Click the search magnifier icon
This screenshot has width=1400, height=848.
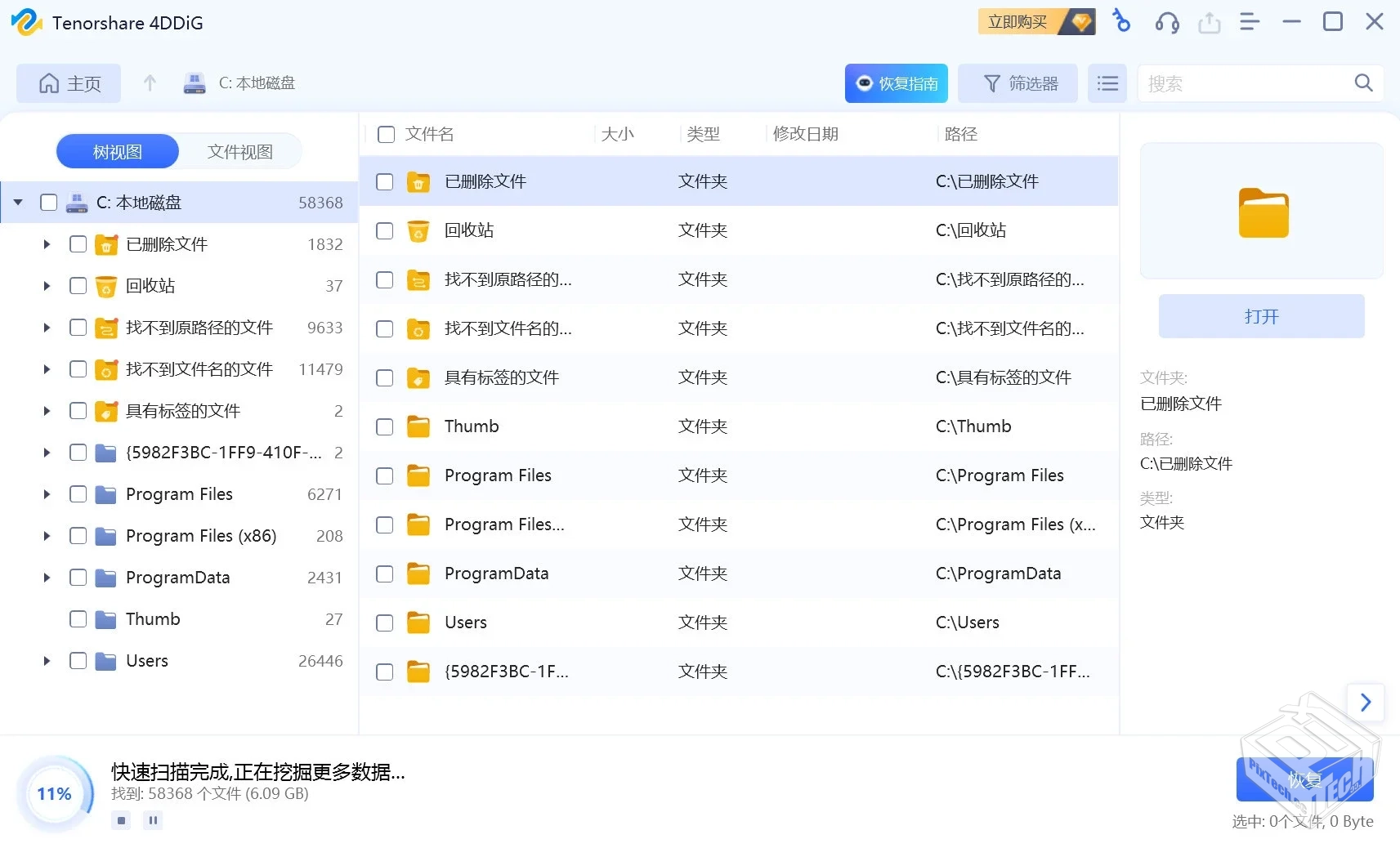[x=1363, y=83]
